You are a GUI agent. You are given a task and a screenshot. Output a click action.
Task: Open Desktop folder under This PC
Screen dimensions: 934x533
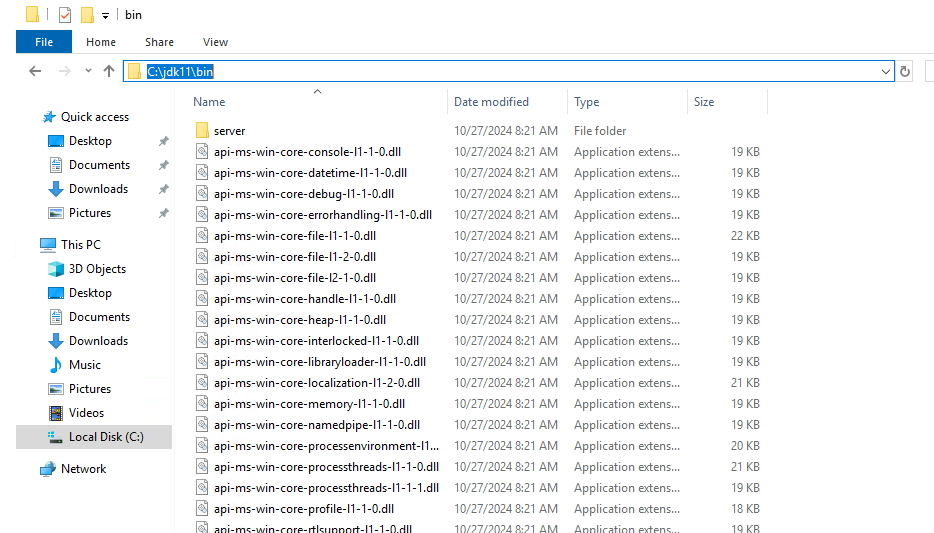click(90, 293)
